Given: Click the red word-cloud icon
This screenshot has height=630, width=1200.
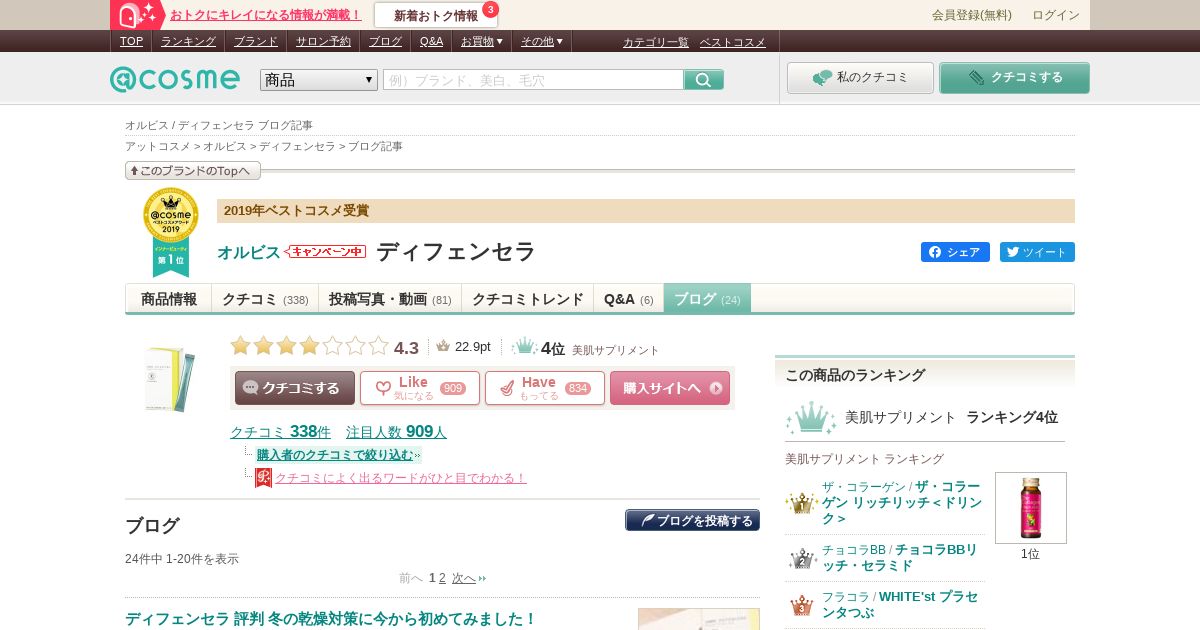Looking at the screenshot, I should [263, 478].
